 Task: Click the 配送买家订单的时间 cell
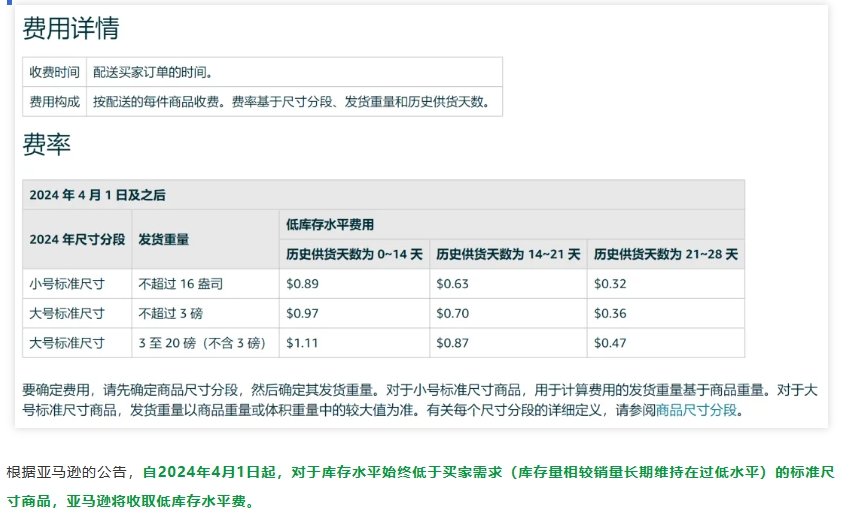(295, 72)
